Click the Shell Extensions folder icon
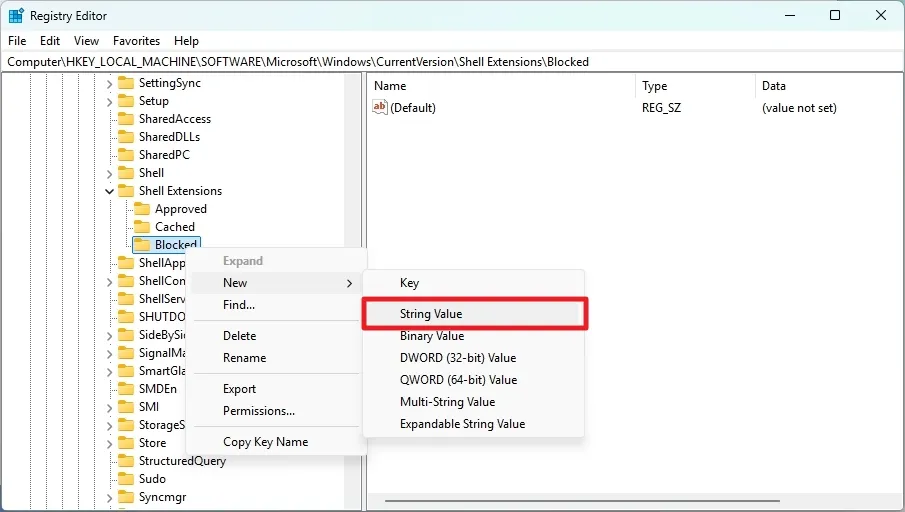The width and height of the screenshot is (905, 512). click(126, 190)
